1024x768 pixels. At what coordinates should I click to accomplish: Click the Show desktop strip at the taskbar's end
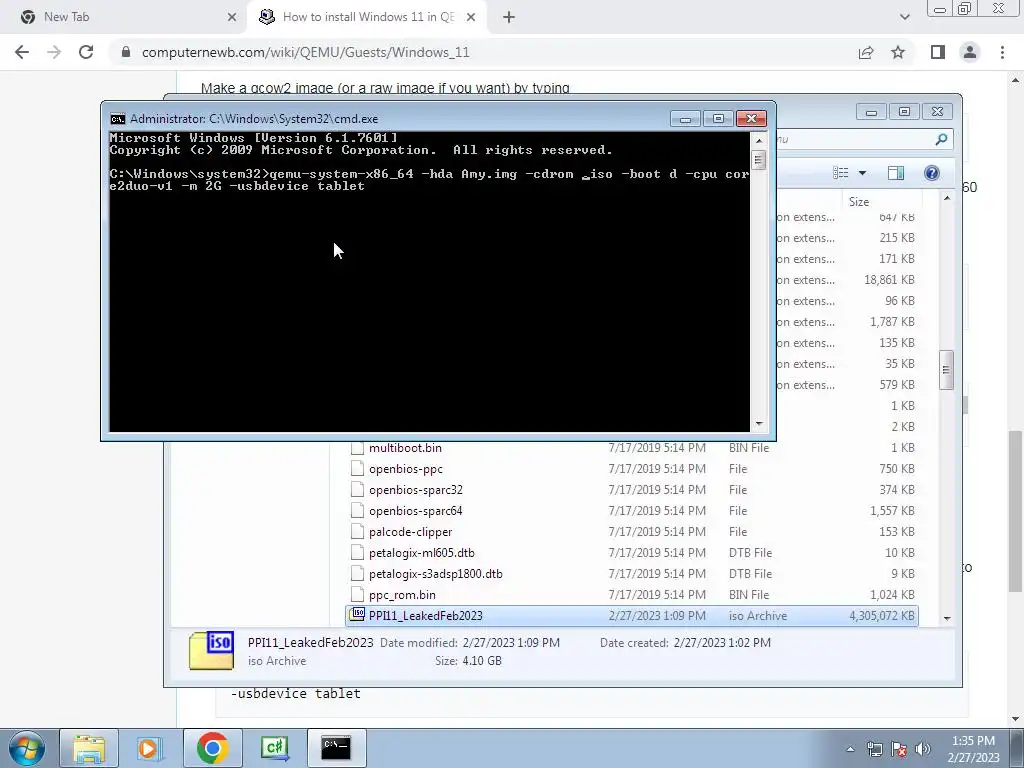1017,749
